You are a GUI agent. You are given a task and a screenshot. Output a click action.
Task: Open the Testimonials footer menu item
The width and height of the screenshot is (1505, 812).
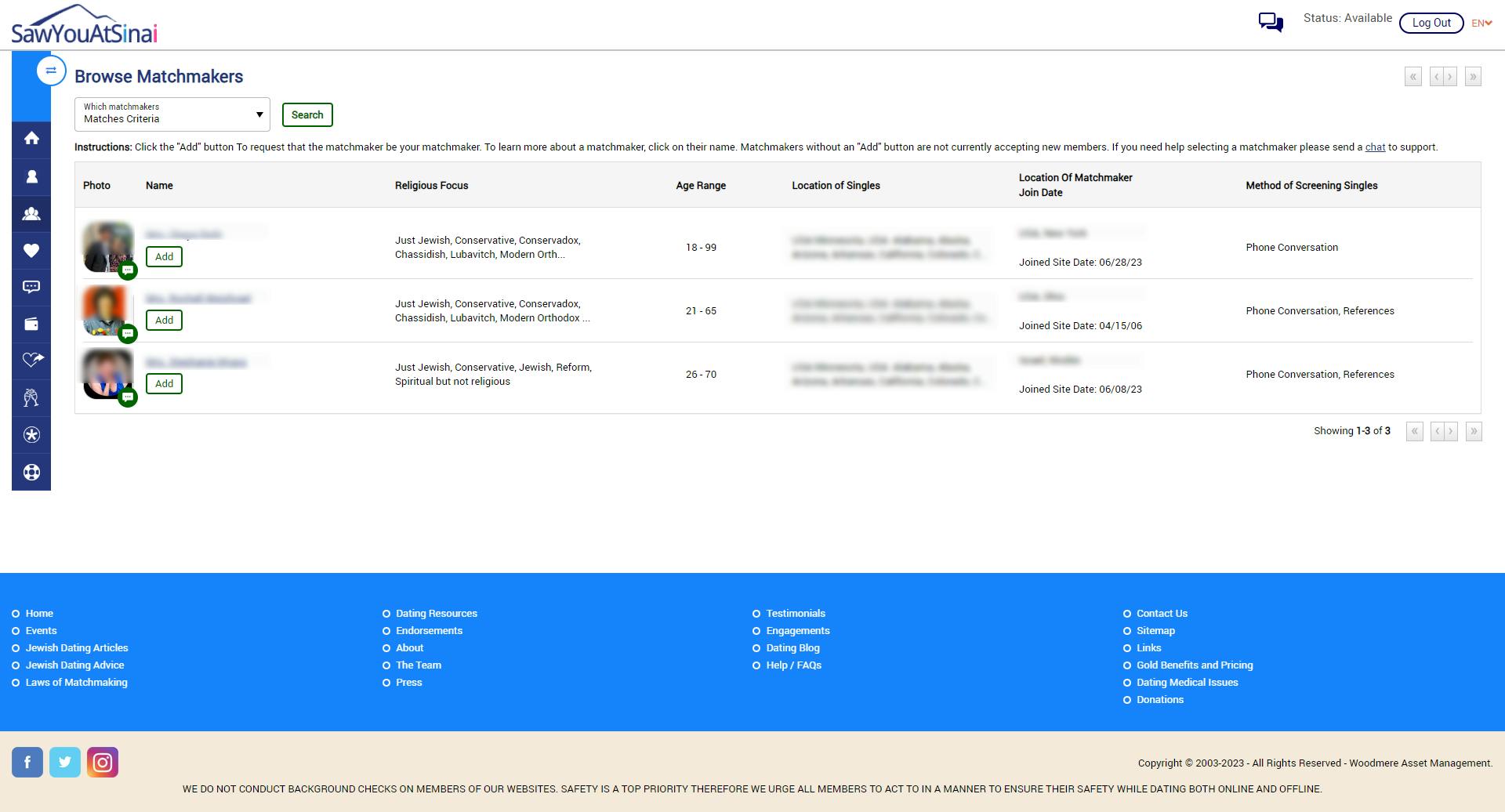[x=796, y=613]
